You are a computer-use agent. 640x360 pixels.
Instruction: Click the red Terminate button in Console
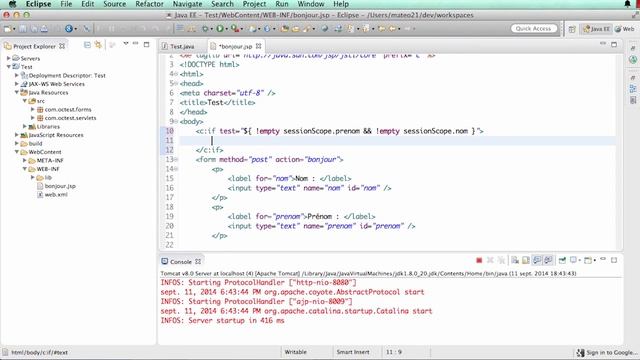(x=479, y=260)
